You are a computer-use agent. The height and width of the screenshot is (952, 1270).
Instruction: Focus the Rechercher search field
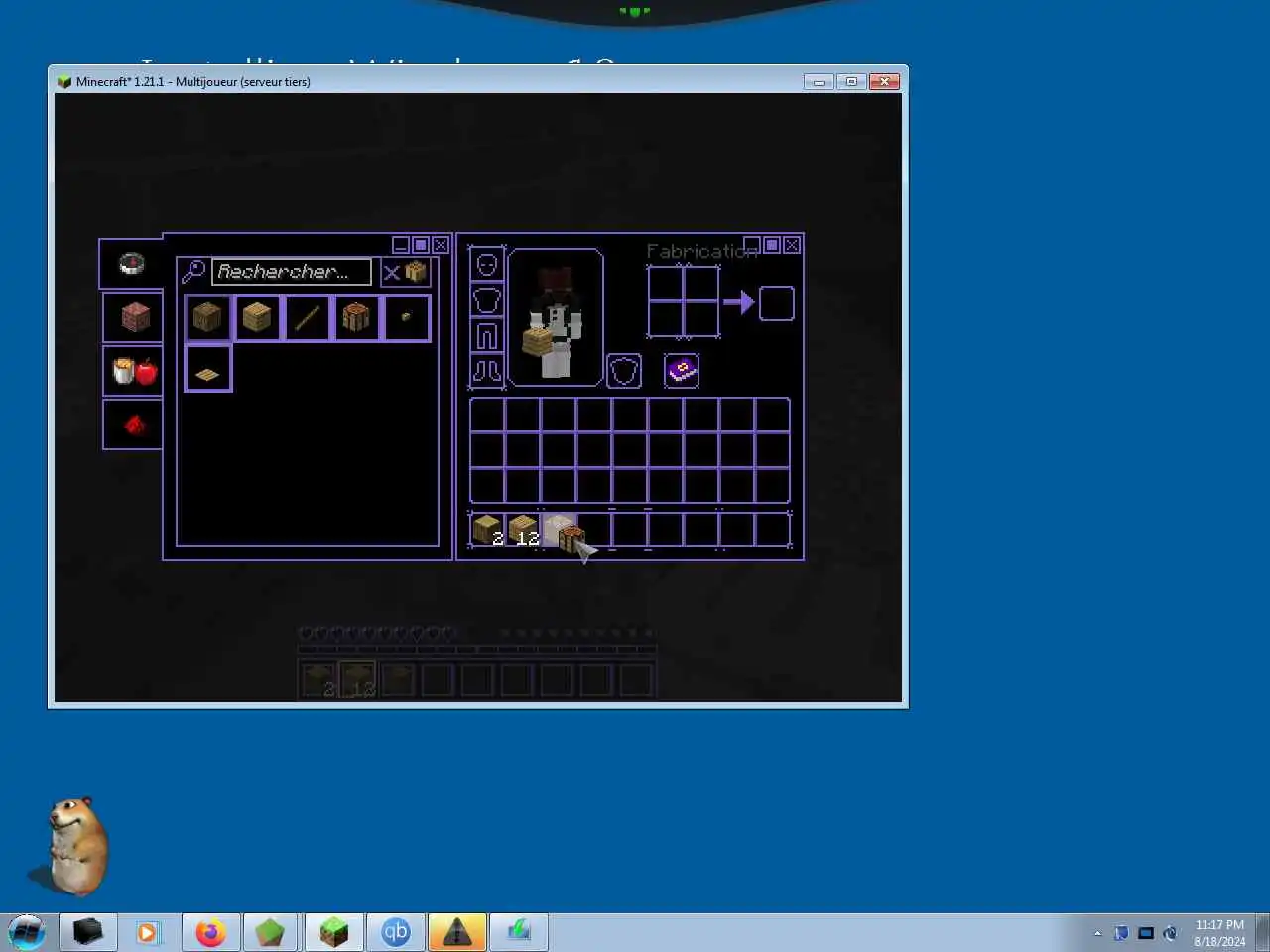292,272
